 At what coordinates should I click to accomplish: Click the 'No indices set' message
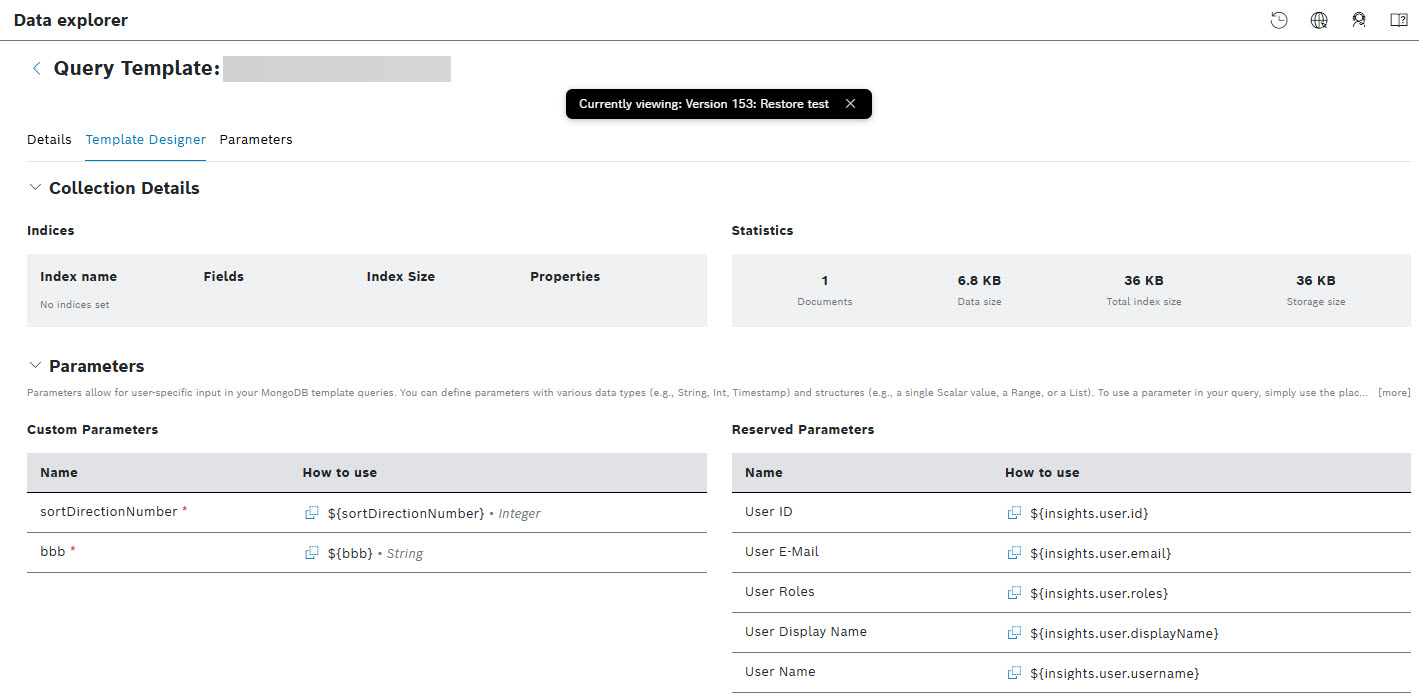tap(75, 304)
